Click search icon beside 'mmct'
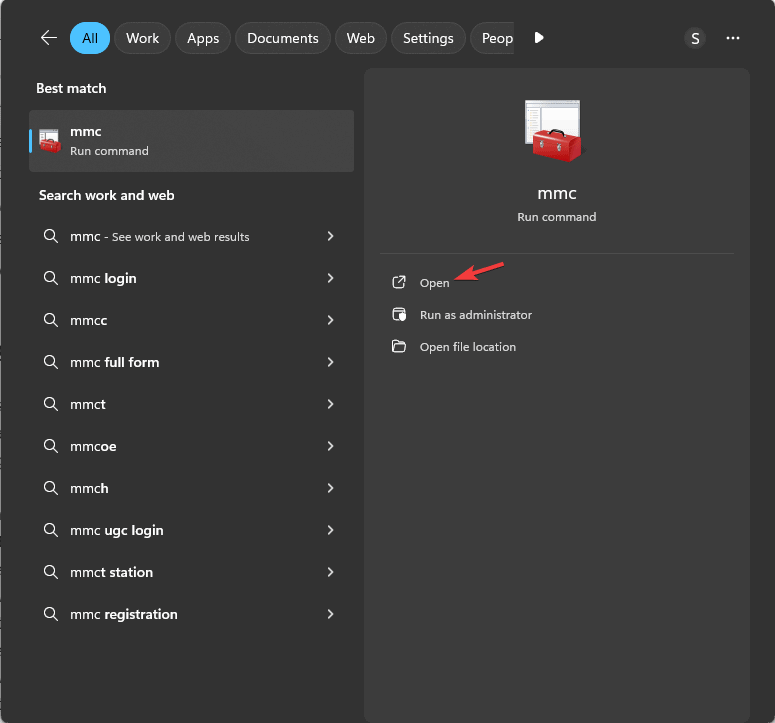This screenshot has width=775, height=723. [50, 404]
